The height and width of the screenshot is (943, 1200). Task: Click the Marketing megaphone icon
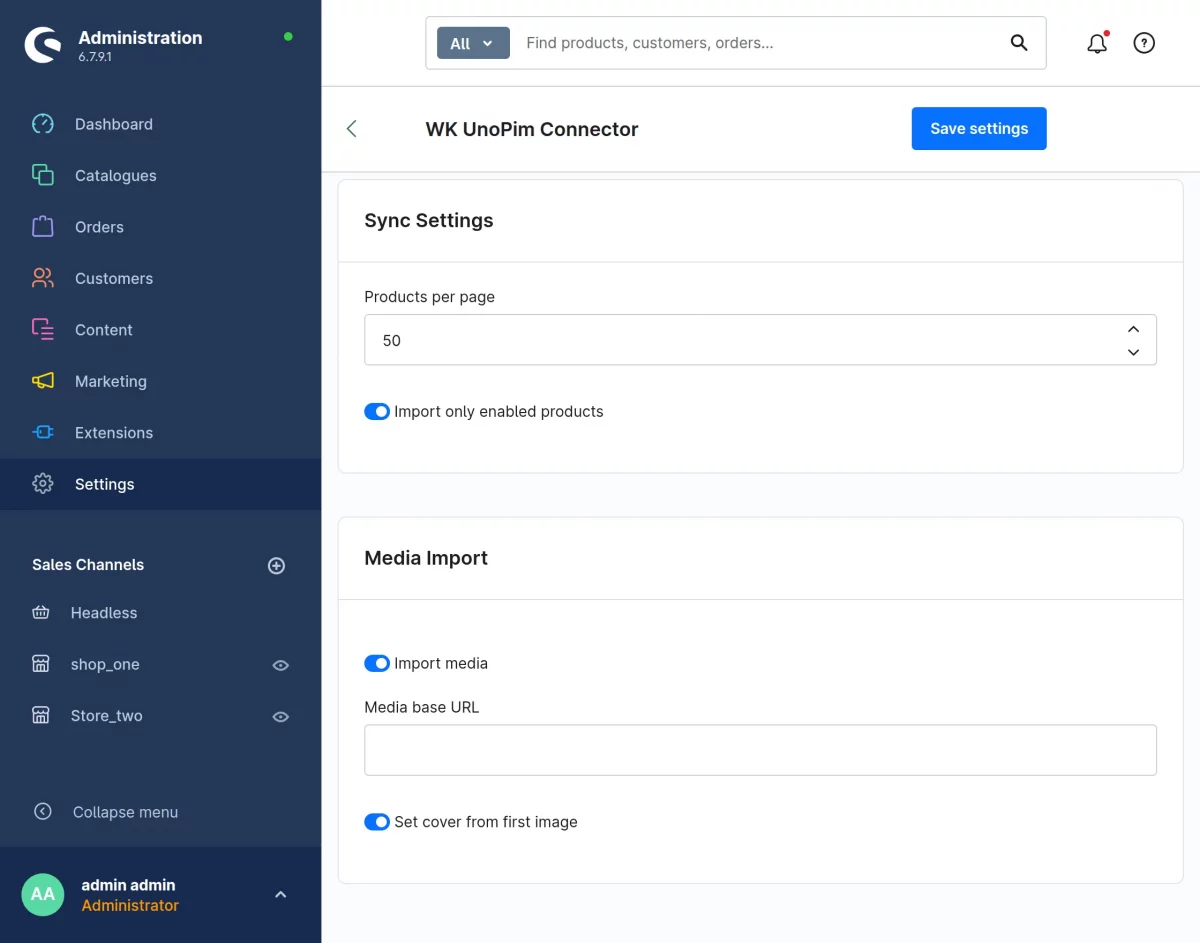(43, 381)
